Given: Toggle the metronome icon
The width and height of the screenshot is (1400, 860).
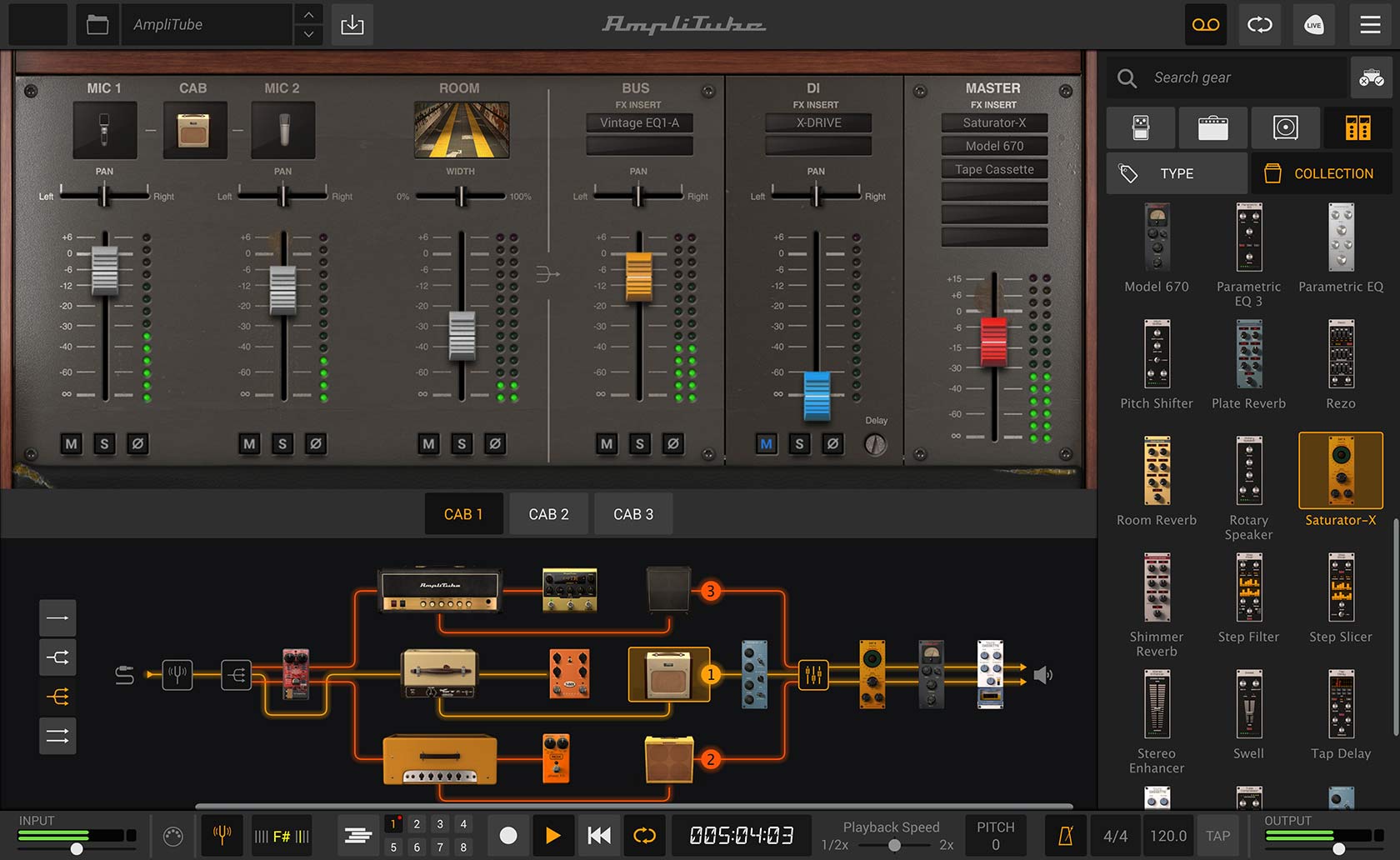Looking at the screenshot, I should pos(1065,836).
